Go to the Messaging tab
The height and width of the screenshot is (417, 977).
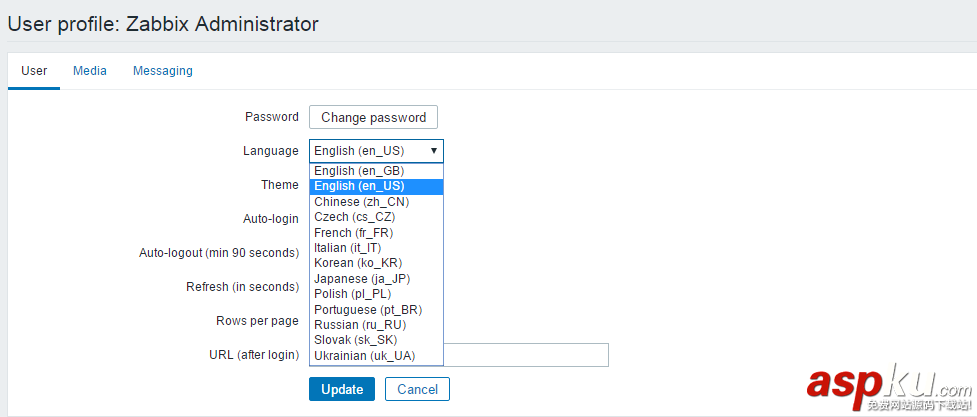(163, 71)
